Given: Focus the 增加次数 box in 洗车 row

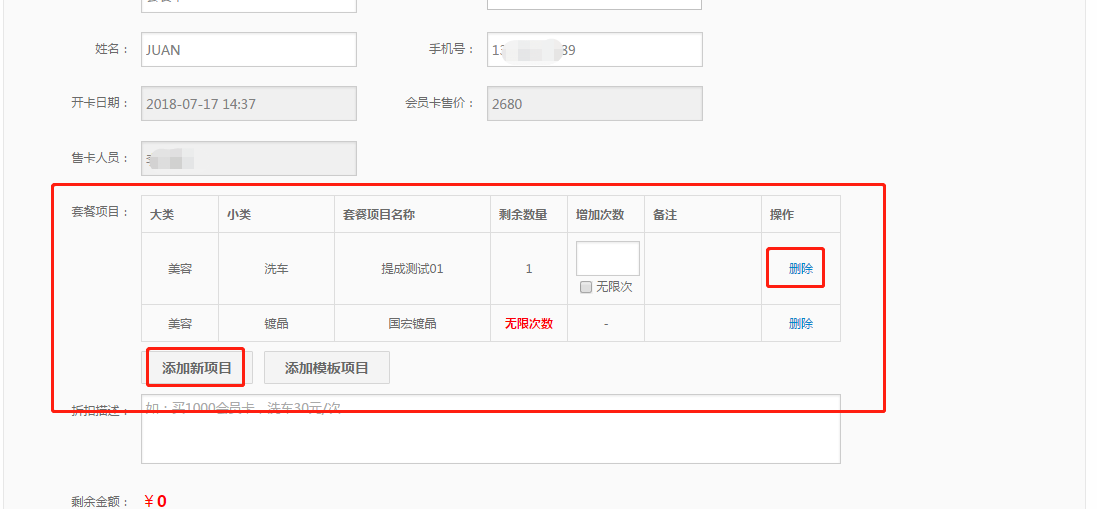Looking at the screenshot, I should point(607,258).
